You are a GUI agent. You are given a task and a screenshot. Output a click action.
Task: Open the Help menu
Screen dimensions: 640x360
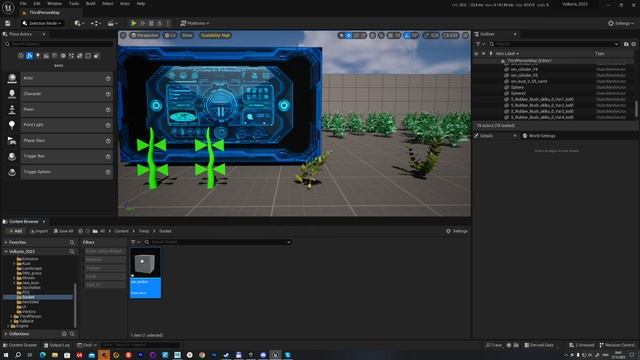(x=141, y=4)
